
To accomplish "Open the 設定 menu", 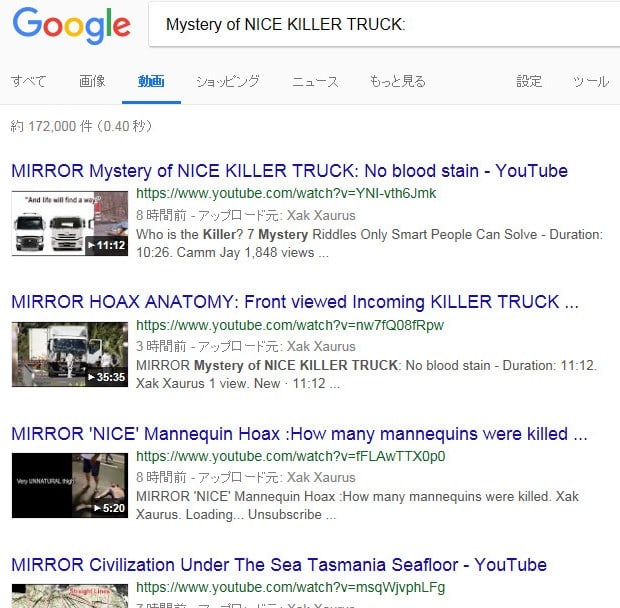I will 529,81.
